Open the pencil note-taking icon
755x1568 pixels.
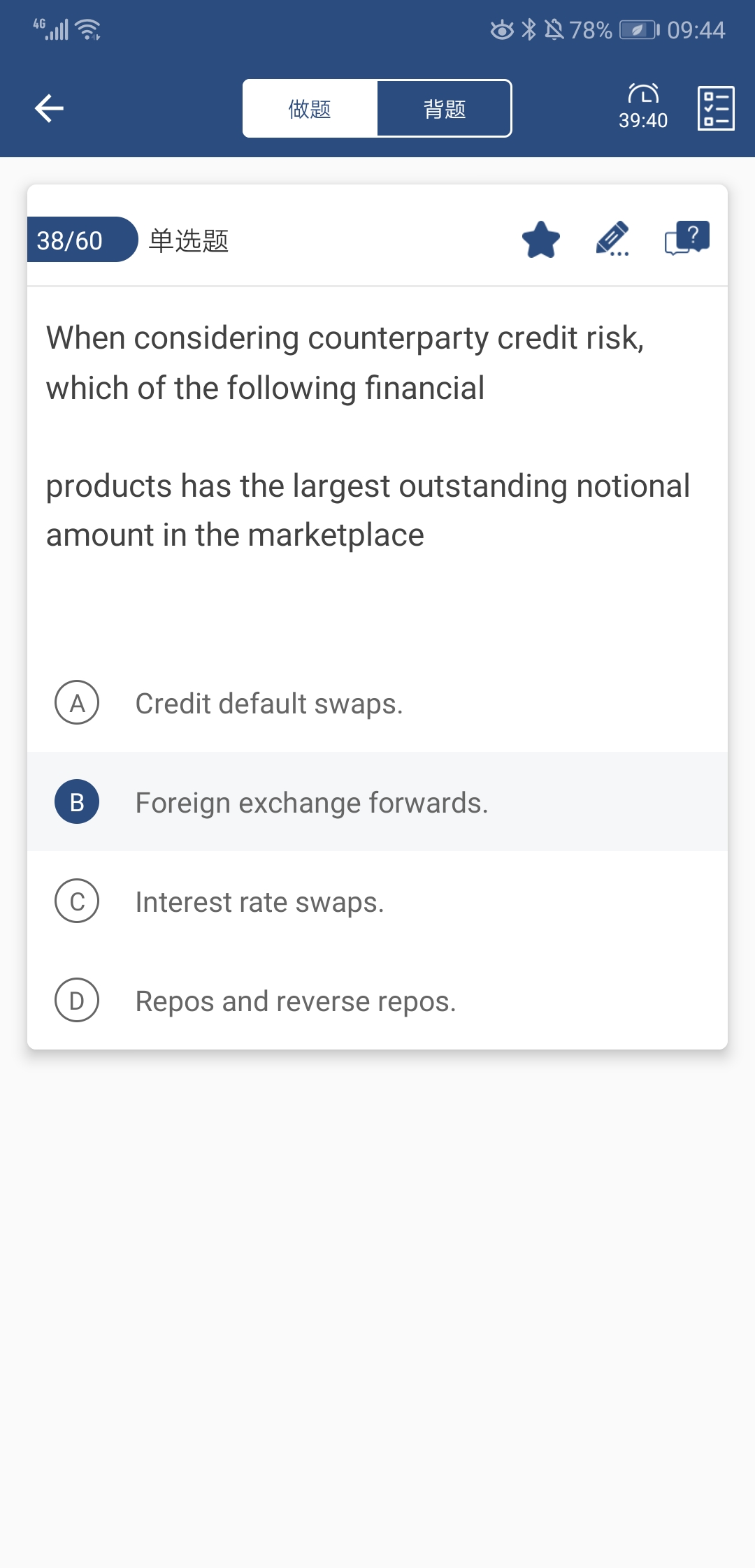pyautogui.click(x=613, y=240)
